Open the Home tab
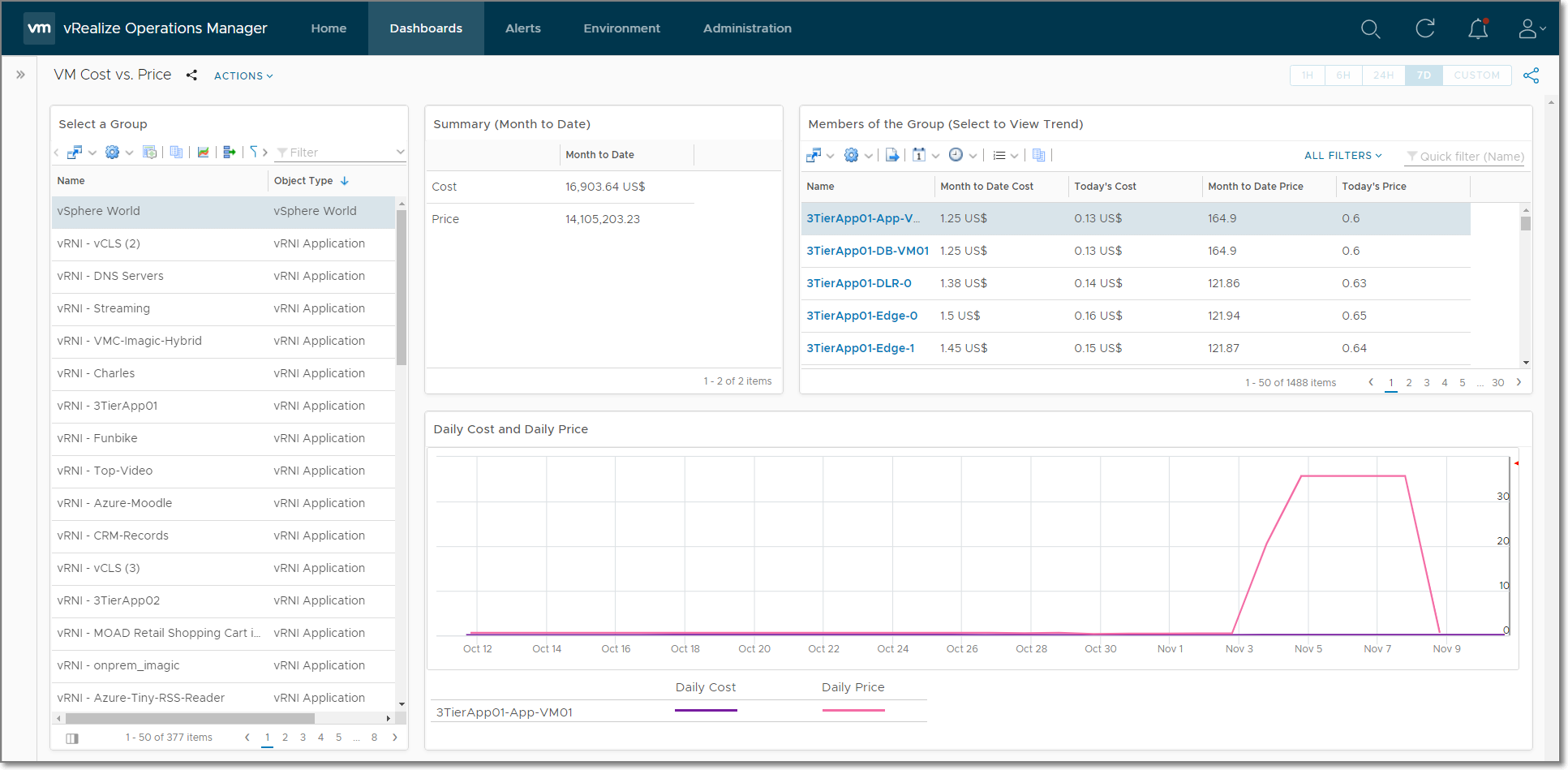Image resolution: width=1568 pixels, height=770 pixels. click(x=329, y=28)
